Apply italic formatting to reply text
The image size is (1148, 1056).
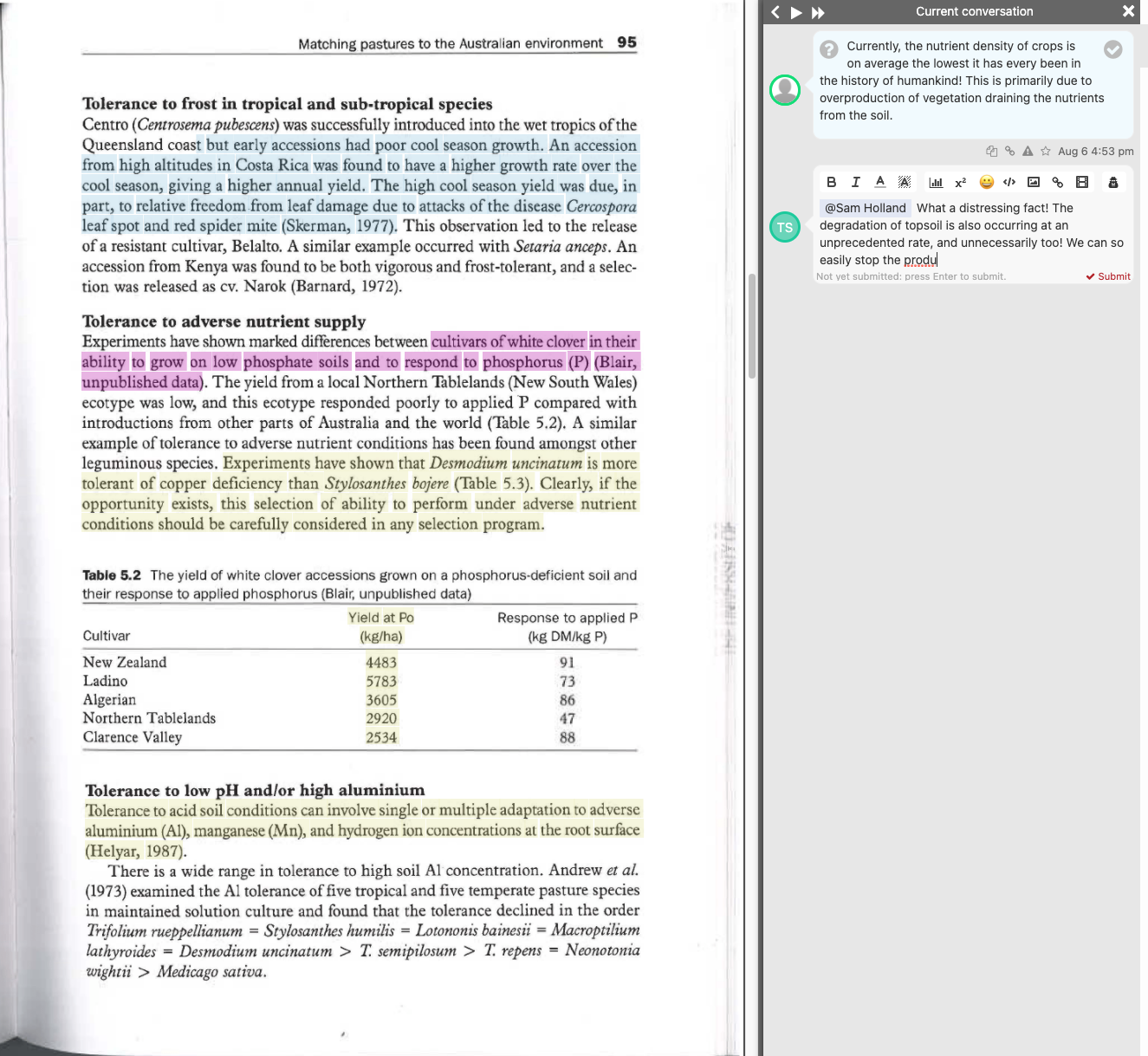point(855,182)
